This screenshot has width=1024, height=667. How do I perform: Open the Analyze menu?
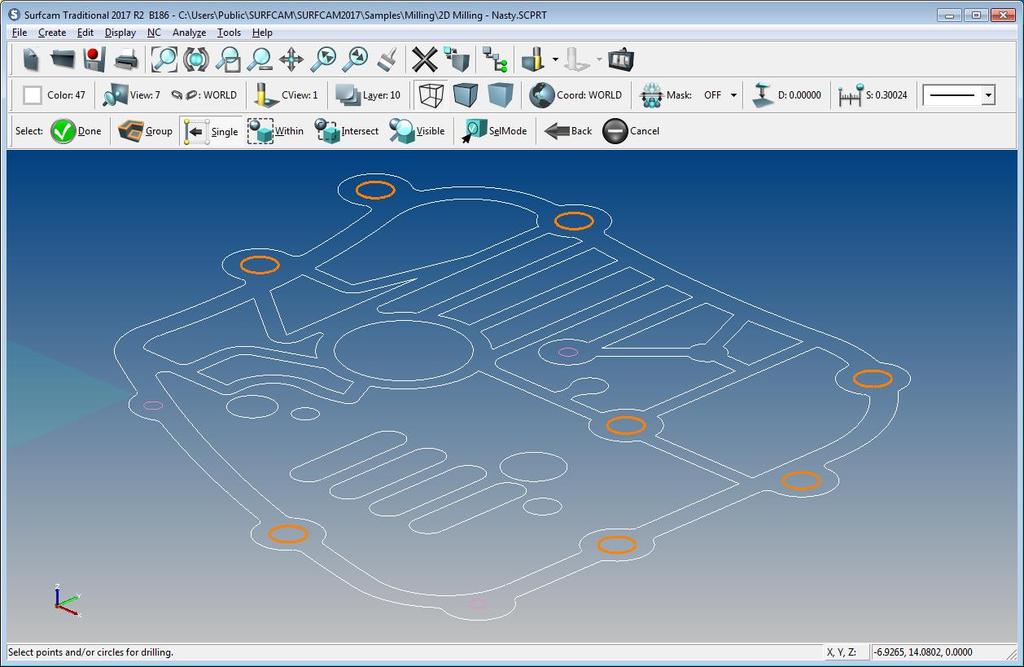(189, 33)
